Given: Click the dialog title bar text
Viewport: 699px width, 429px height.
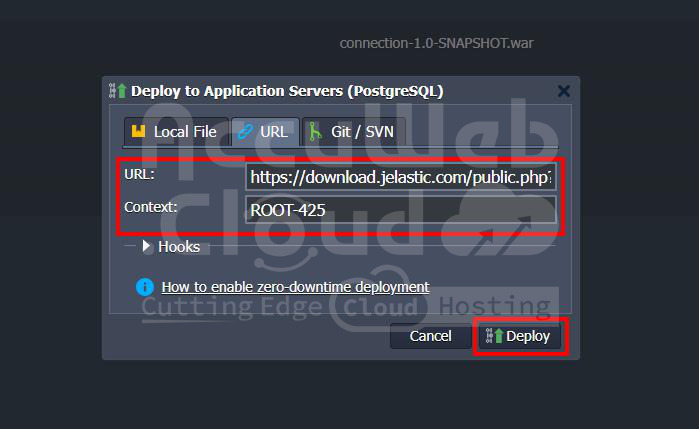Looking at the screenshot, I should coord(287,91).
